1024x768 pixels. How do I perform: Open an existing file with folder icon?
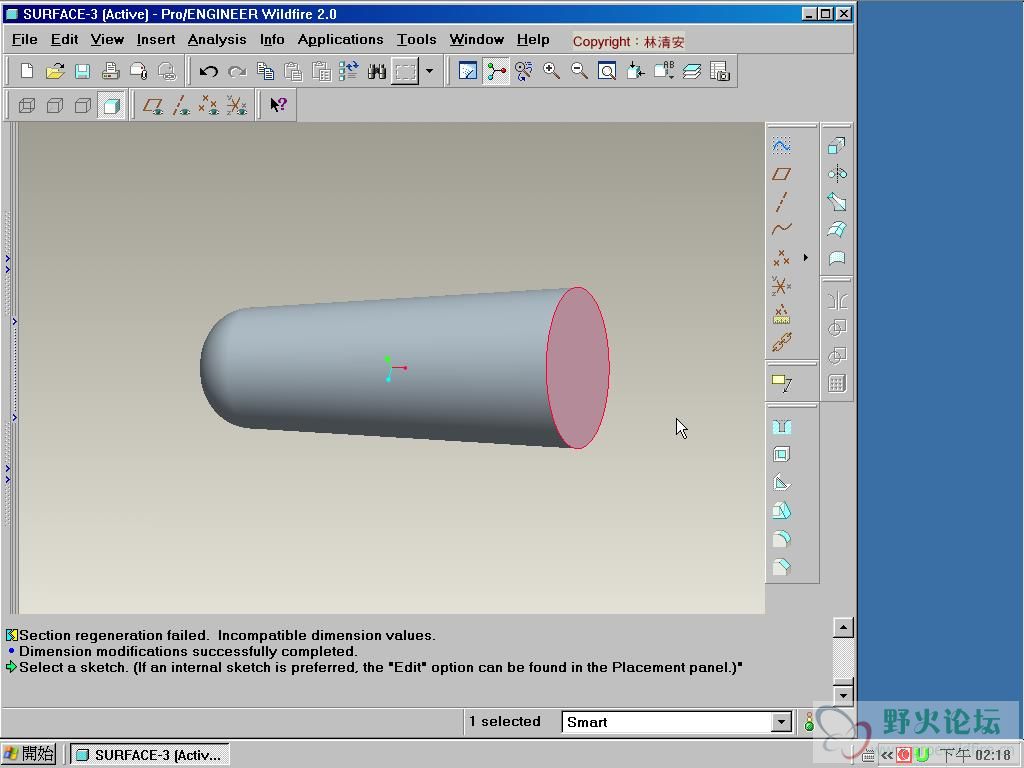(x=55, y=71)
